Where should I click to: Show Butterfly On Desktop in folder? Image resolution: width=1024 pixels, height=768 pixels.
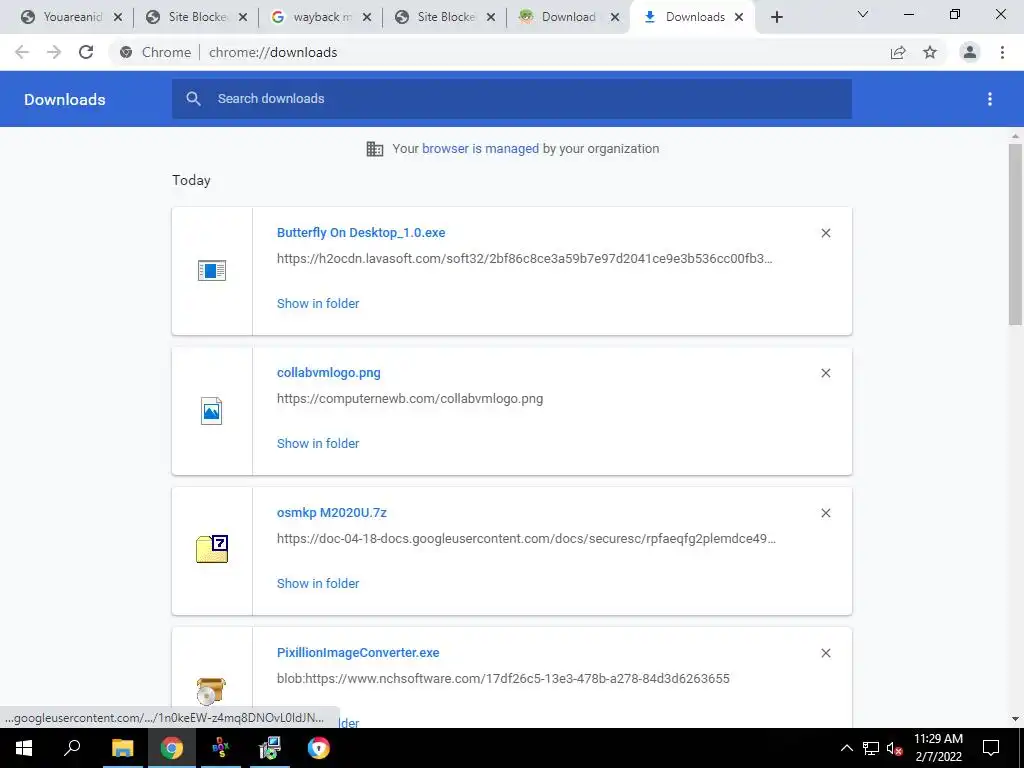pos(318,303)
